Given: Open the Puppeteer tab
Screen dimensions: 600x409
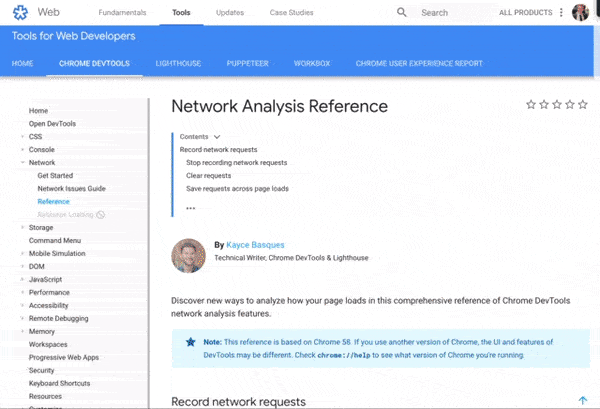Looking at the screenshot, I should point(245,63).
